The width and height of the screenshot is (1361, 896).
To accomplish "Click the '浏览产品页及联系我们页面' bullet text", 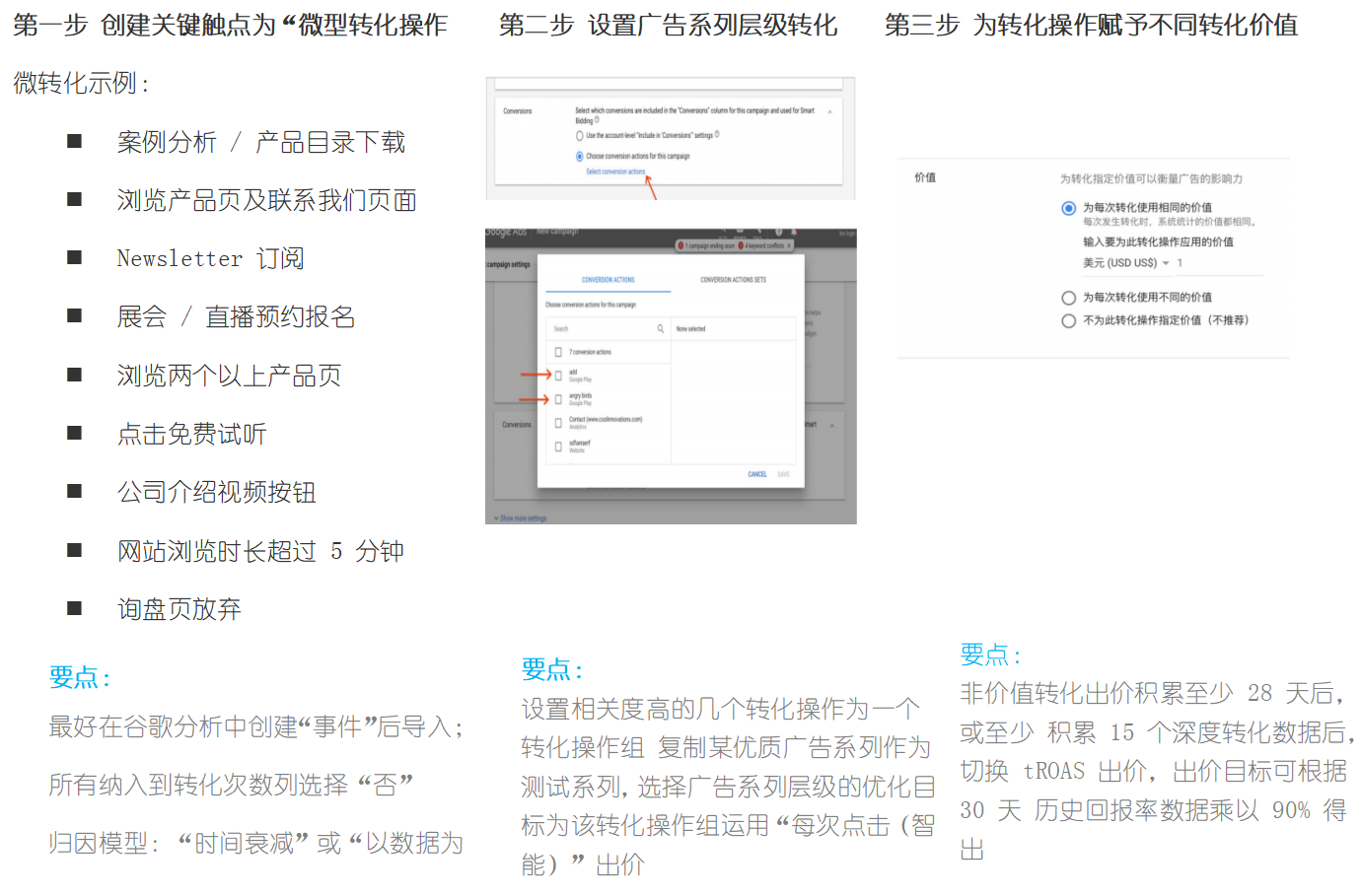I will [267, 201].
